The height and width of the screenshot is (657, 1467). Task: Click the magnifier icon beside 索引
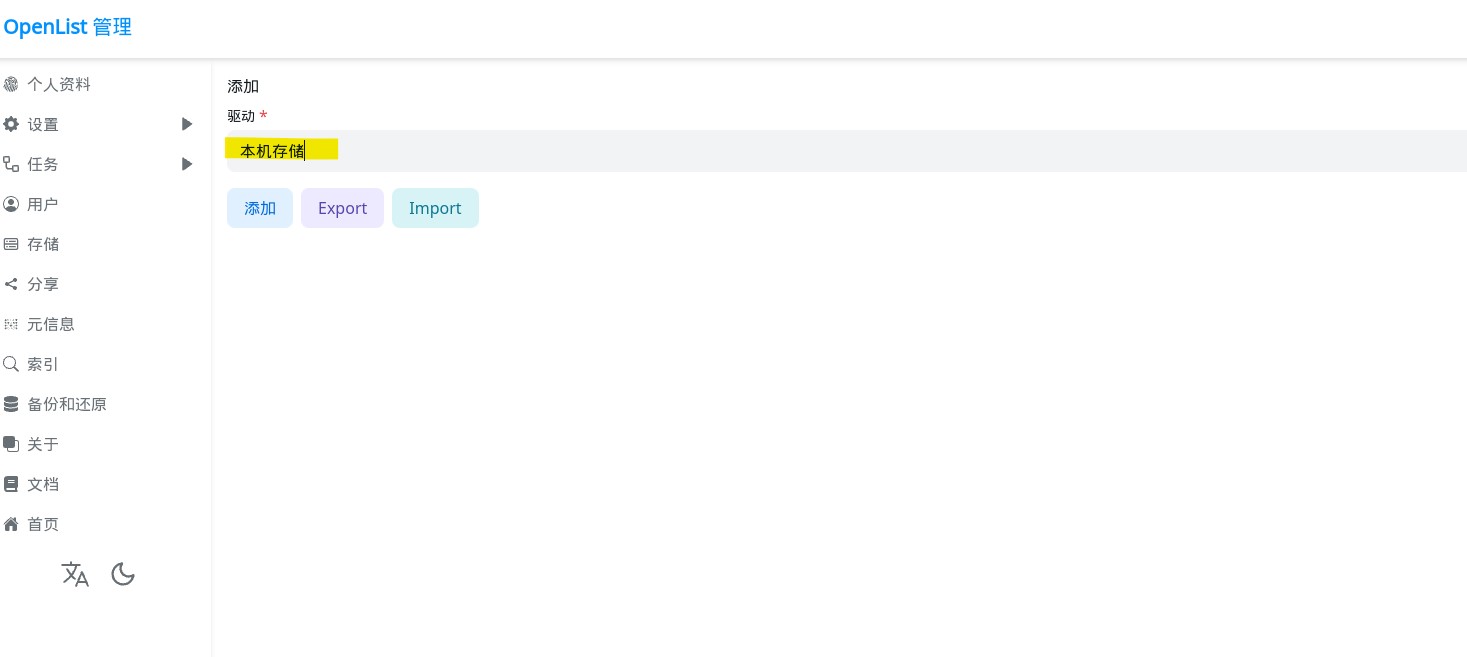click(11, 364)
